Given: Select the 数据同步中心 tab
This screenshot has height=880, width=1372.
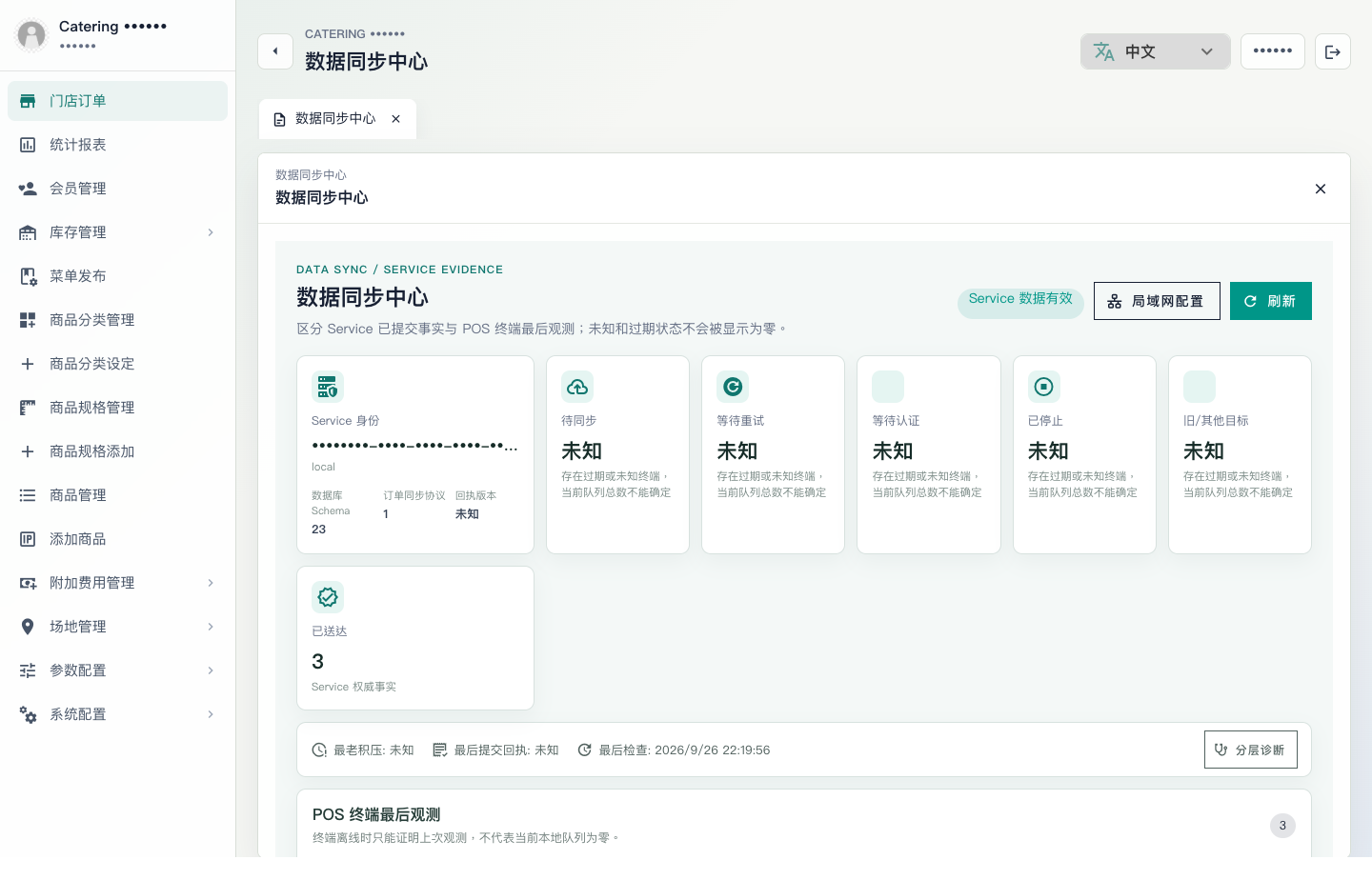Looking at the screenshot, I should (335, 119).
